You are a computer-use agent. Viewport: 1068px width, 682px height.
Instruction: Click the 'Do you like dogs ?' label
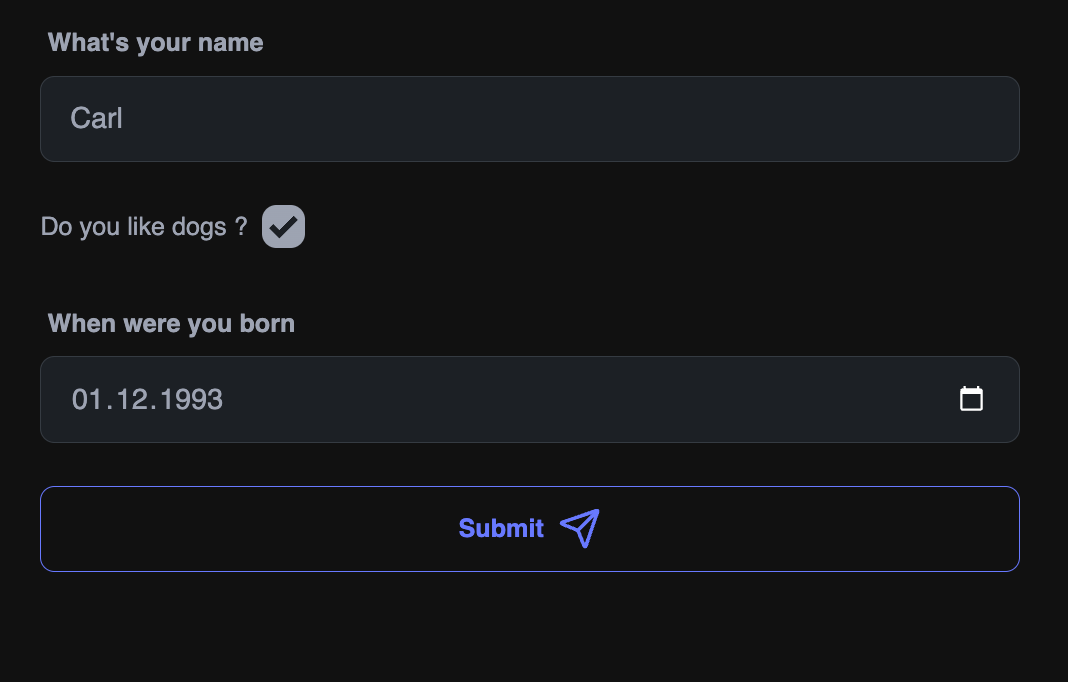[144, 227]
